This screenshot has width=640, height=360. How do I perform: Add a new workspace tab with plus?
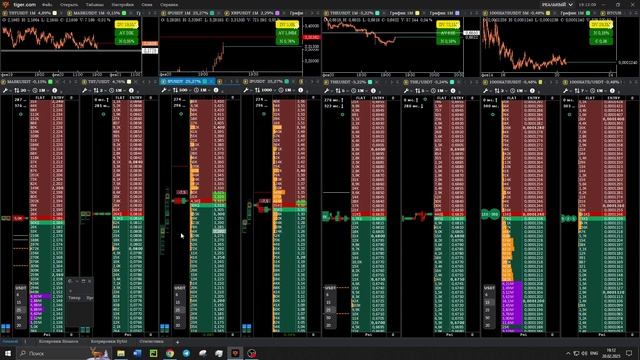(177, 342)
